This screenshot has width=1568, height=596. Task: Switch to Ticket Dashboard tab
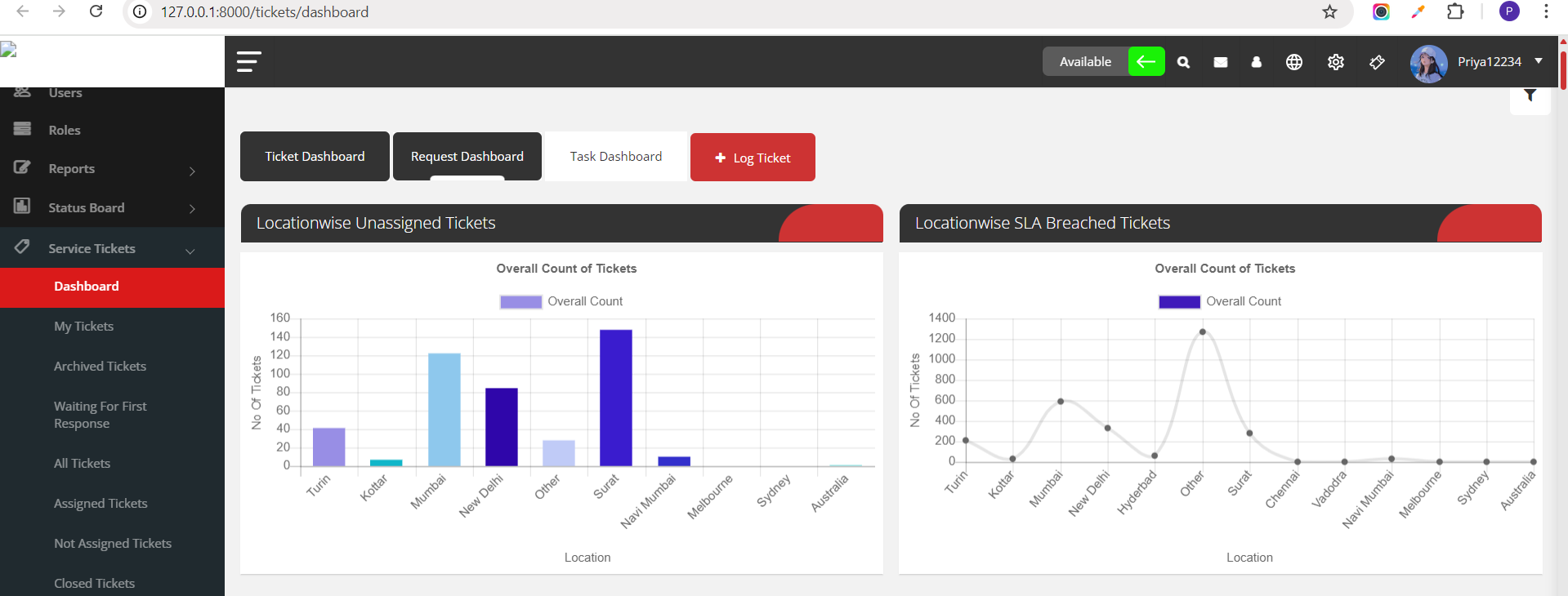point(315,156)
